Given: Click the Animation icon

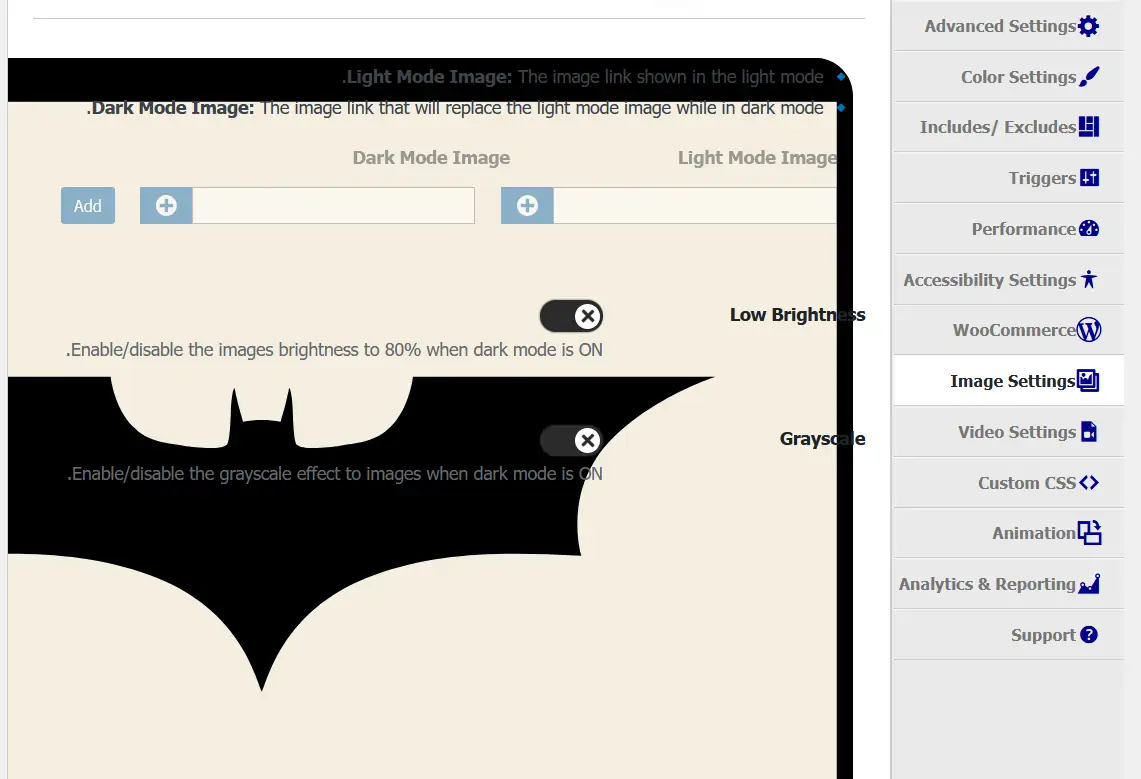Looking at the screenshot, I should (x=1089, y=532).
